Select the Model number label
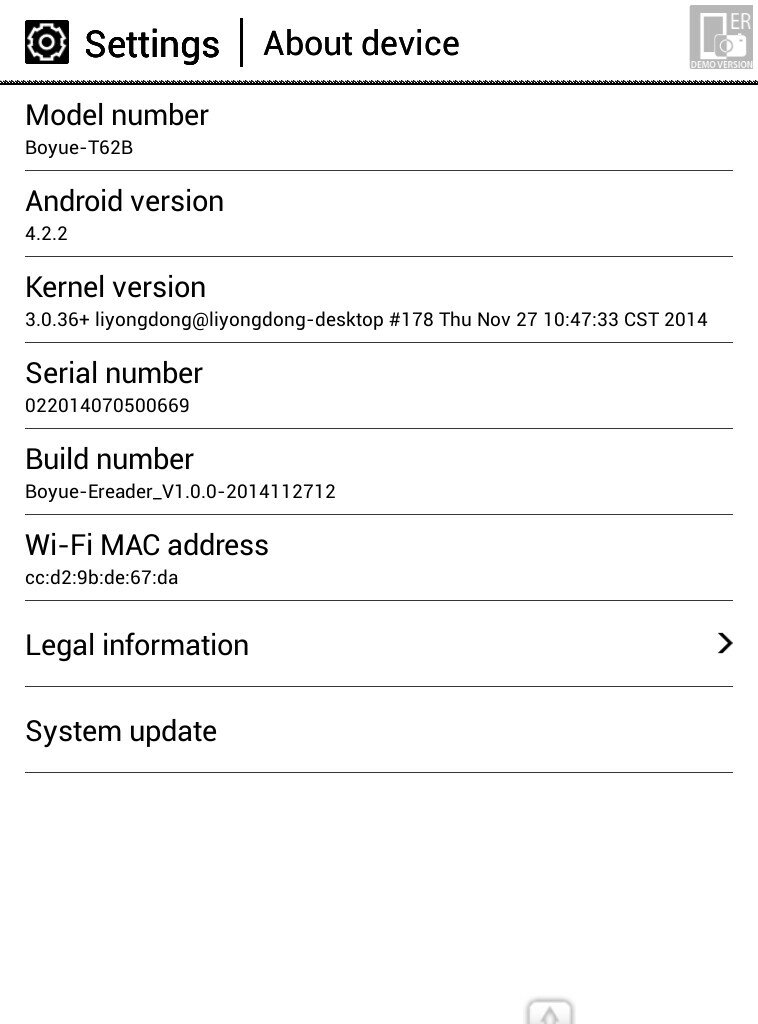This screenshot has width=758, height=1024. [x=117, y=115]
